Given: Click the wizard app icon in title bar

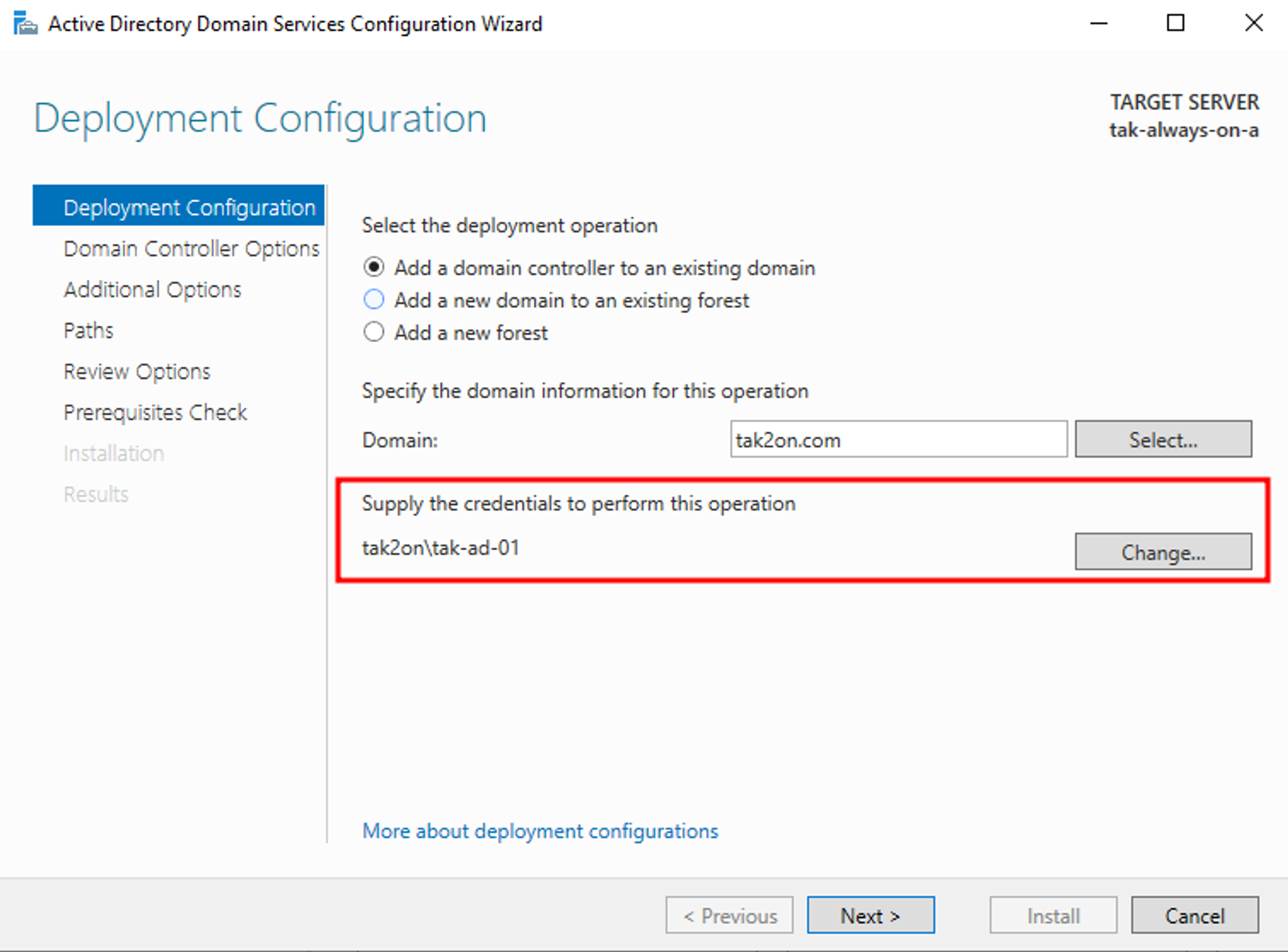Looking at the screenshot, I should click(26, 24).
